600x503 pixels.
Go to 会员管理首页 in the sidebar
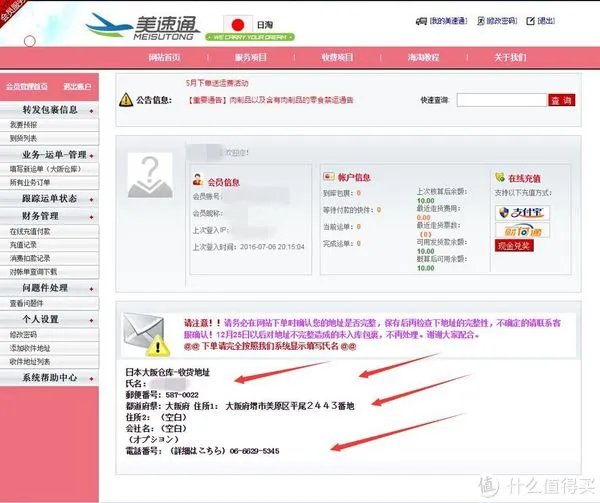coord(27,86)
